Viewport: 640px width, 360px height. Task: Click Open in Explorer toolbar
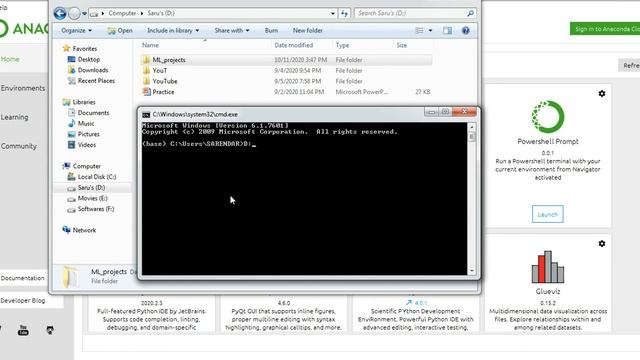[x=120, y=31]
